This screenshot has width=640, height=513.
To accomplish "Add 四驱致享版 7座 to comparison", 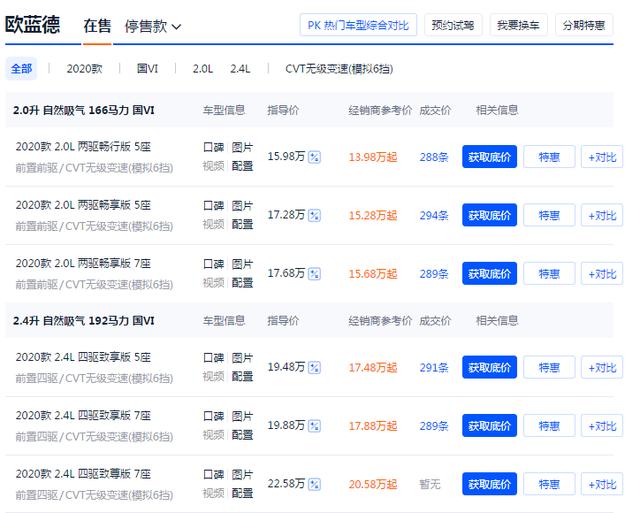I will 602,426.
